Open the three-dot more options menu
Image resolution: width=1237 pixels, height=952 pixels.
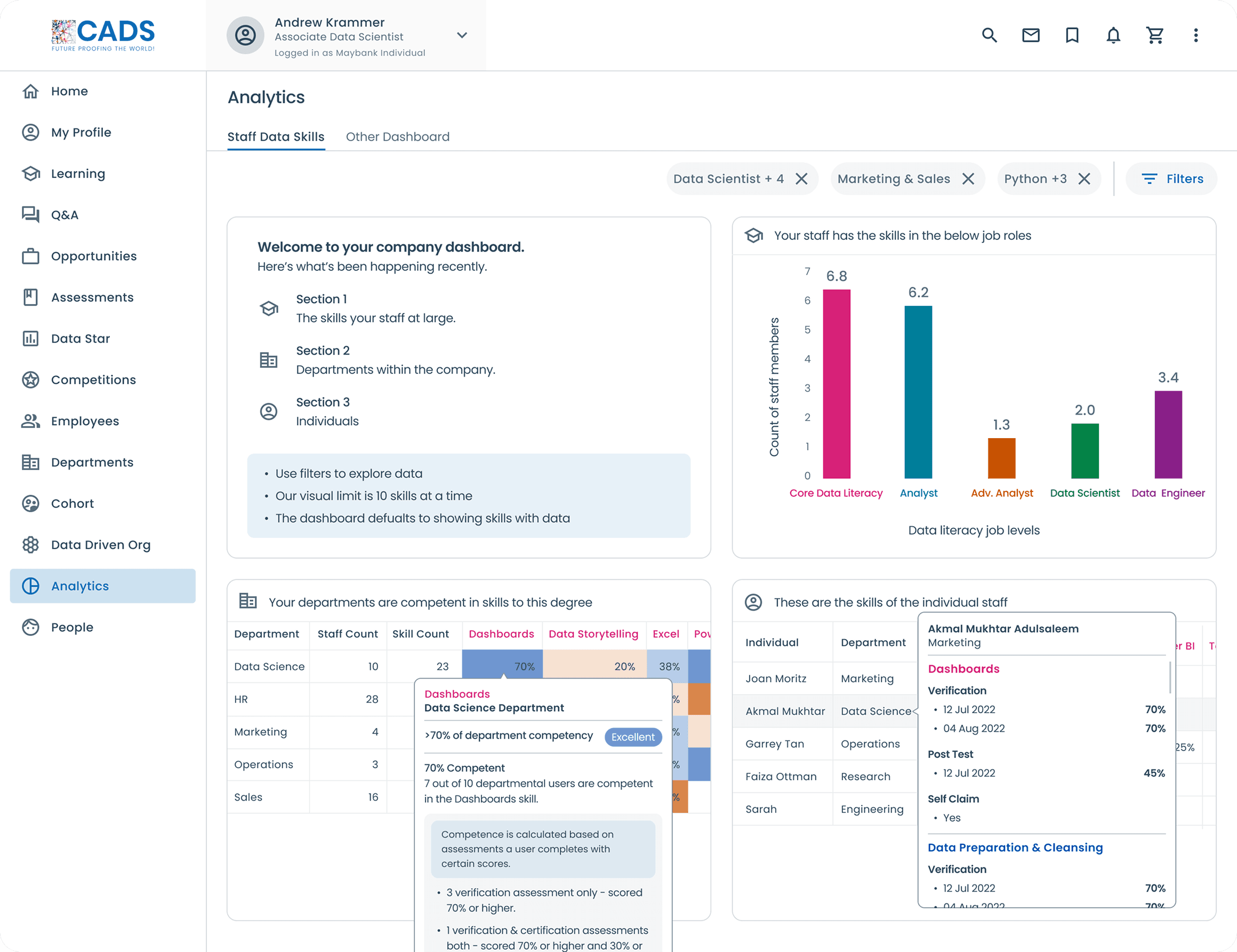click(1195, 35)
